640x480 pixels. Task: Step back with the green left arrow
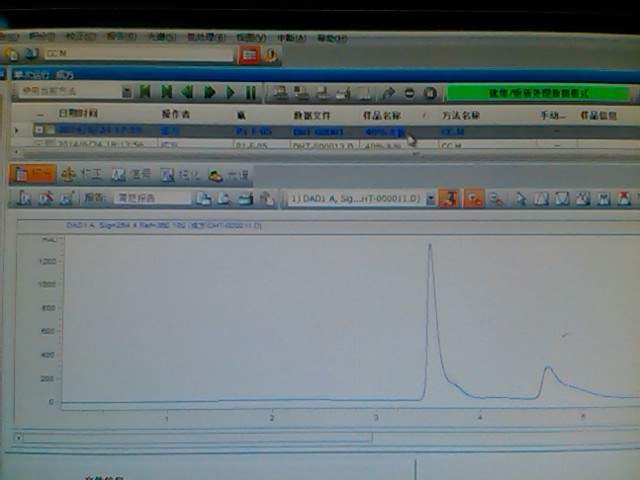(187, 92)
